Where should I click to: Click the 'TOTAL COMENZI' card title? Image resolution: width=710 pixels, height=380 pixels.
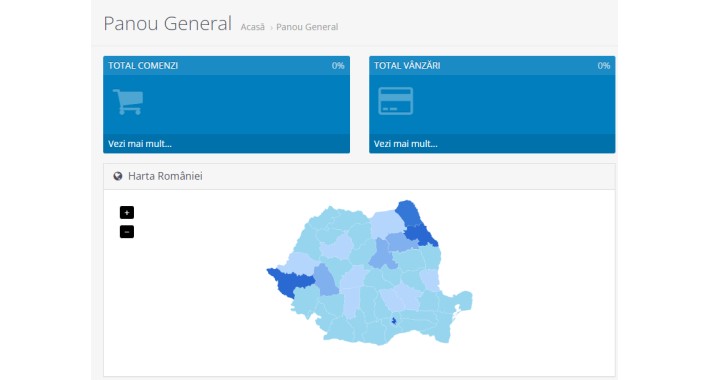pos(143,66)
